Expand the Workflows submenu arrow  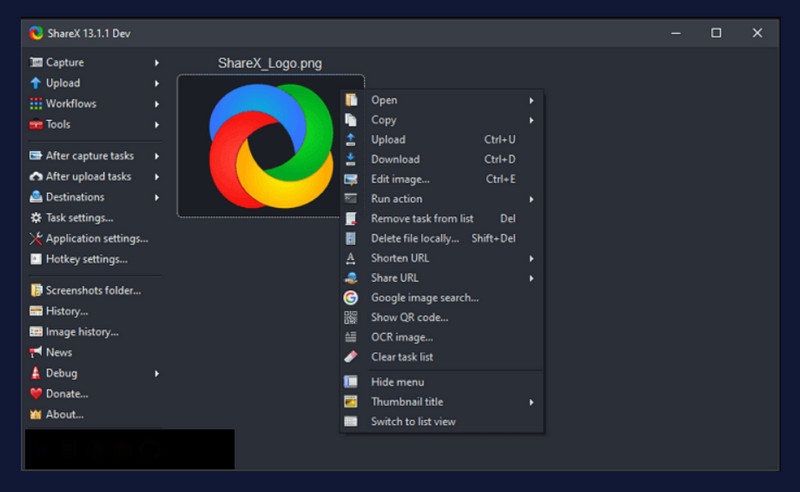[157, 104]
